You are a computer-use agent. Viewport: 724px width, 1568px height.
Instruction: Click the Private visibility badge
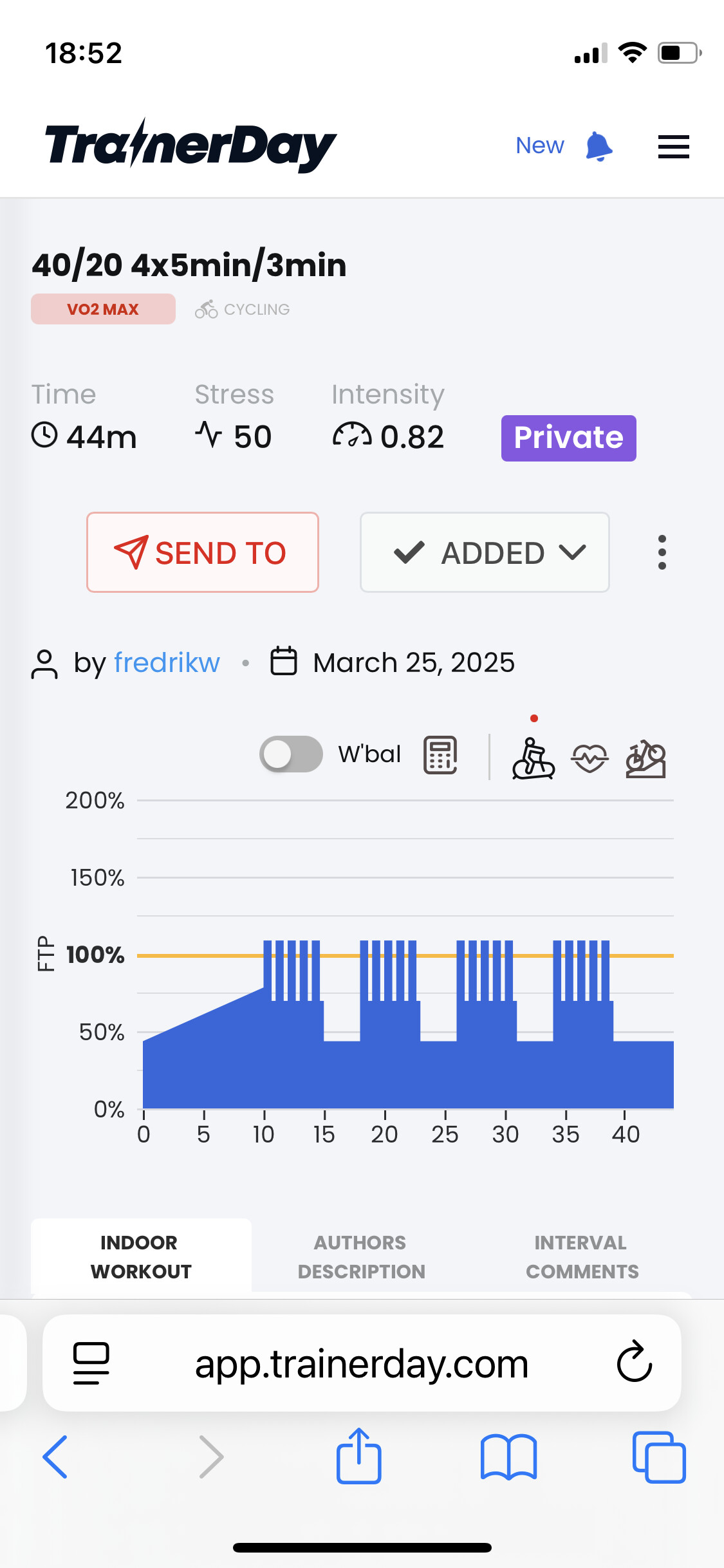pos(568,438)
